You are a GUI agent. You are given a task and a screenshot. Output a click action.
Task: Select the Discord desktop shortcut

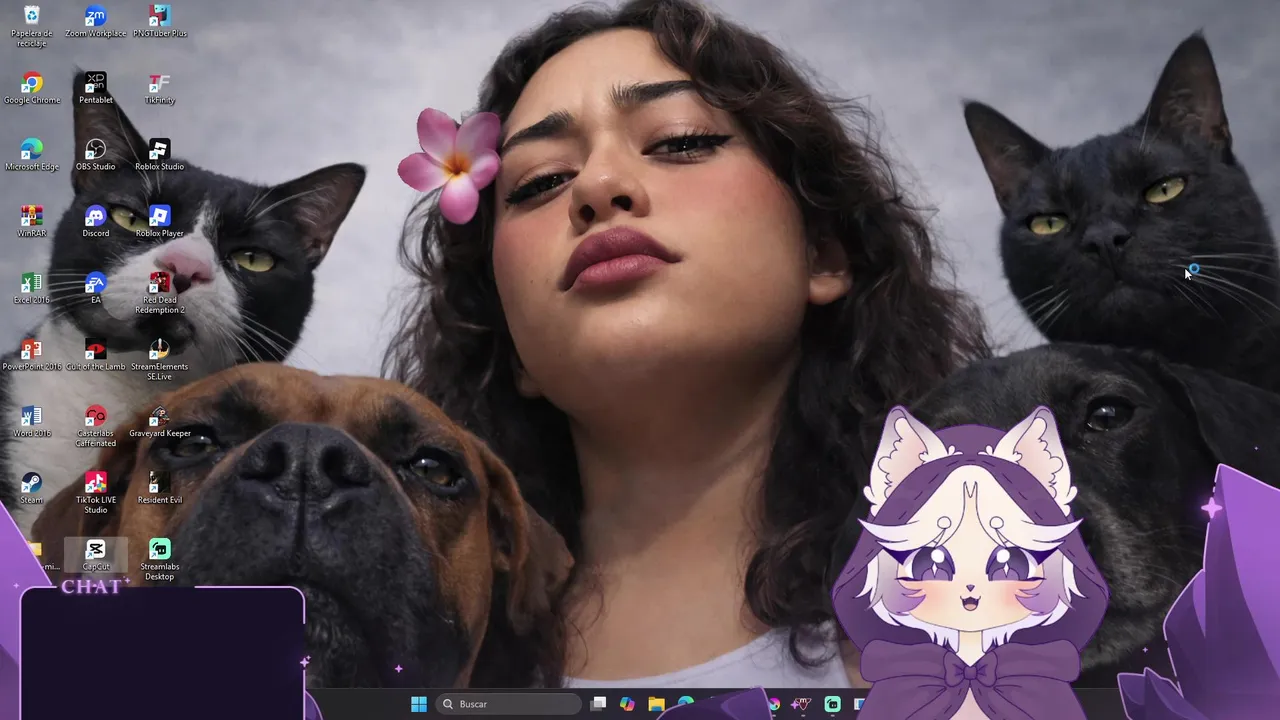(95, 221)
